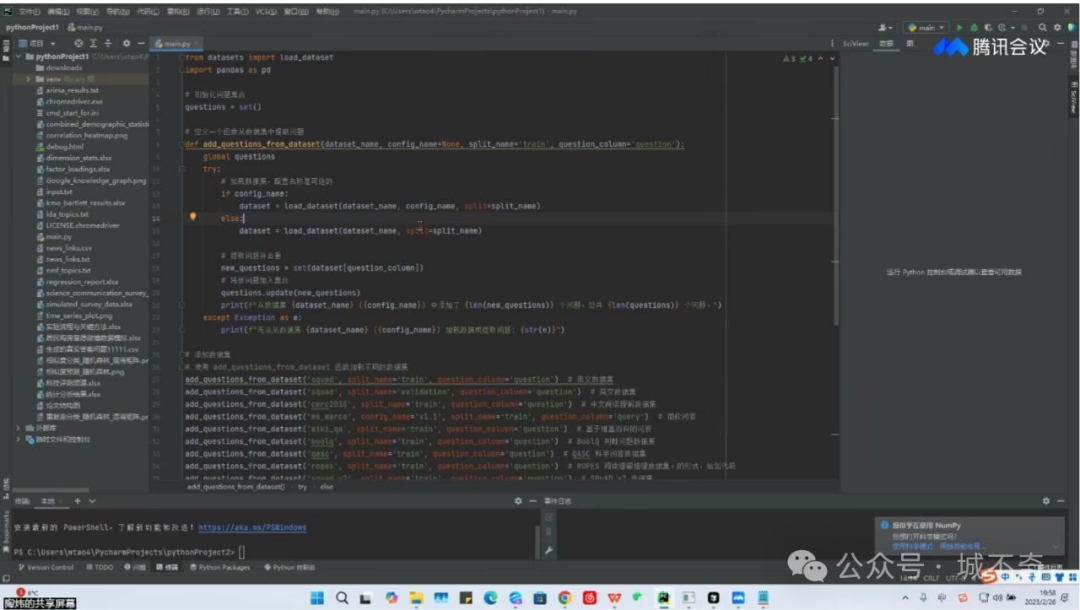Collapse all icon in Project panel toolbar

point(108,43)
